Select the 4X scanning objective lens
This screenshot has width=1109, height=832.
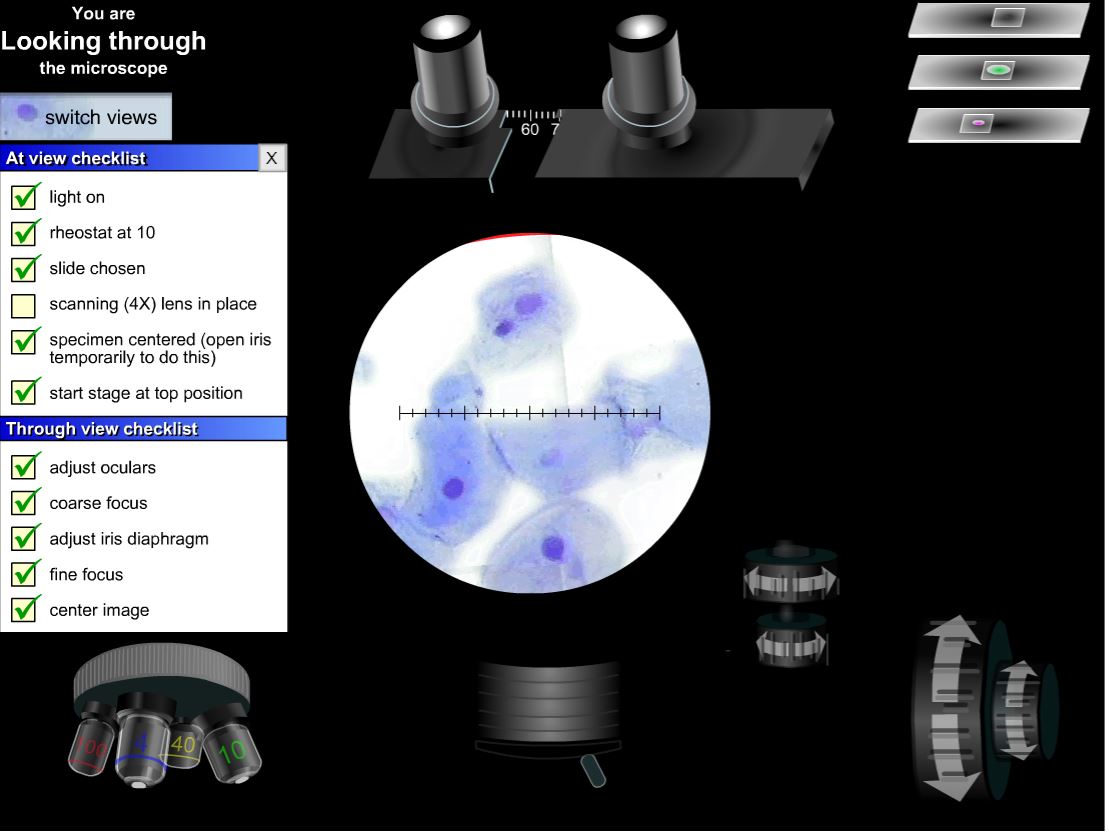(x=140, y=745)
